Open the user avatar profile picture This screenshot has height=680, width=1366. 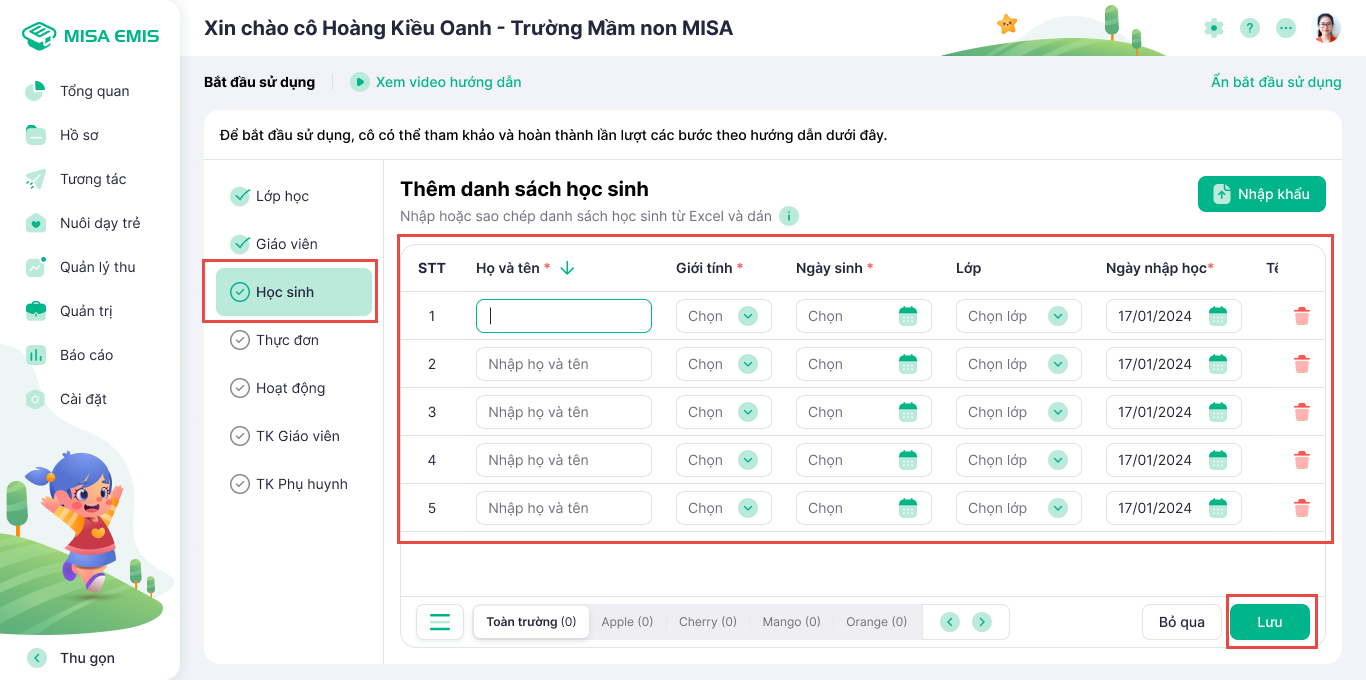pyautogui.click(x=1326, y=28)
